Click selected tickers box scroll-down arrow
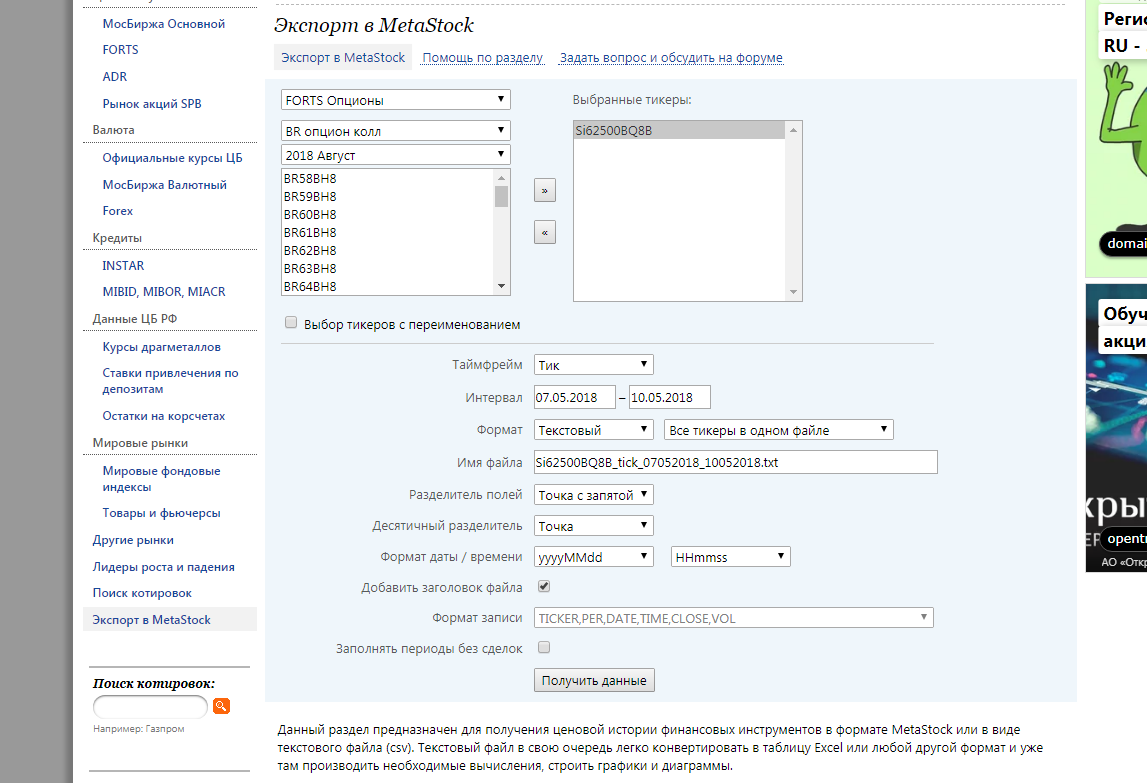 [x=793, y=292]
